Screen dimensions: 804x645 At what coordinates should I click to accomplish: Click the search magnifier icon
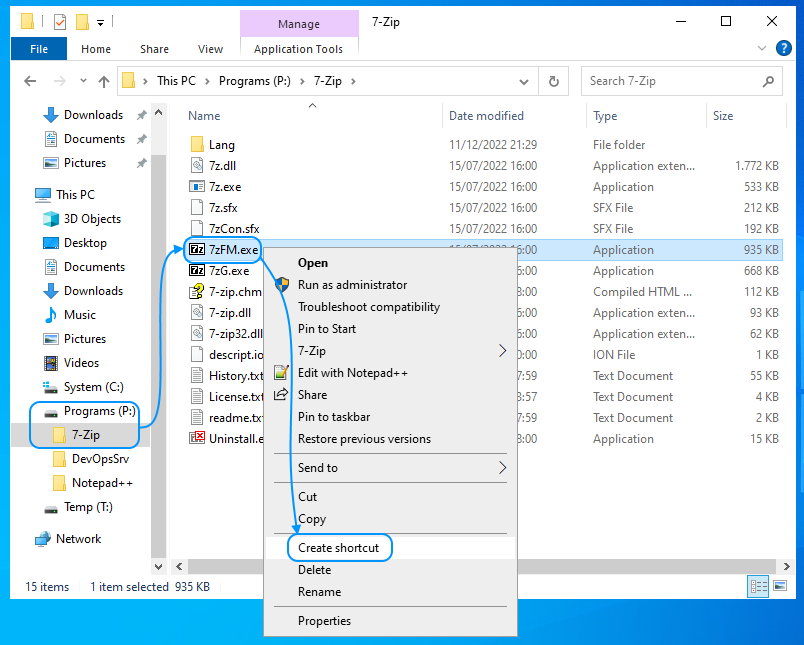click(768, 81)
